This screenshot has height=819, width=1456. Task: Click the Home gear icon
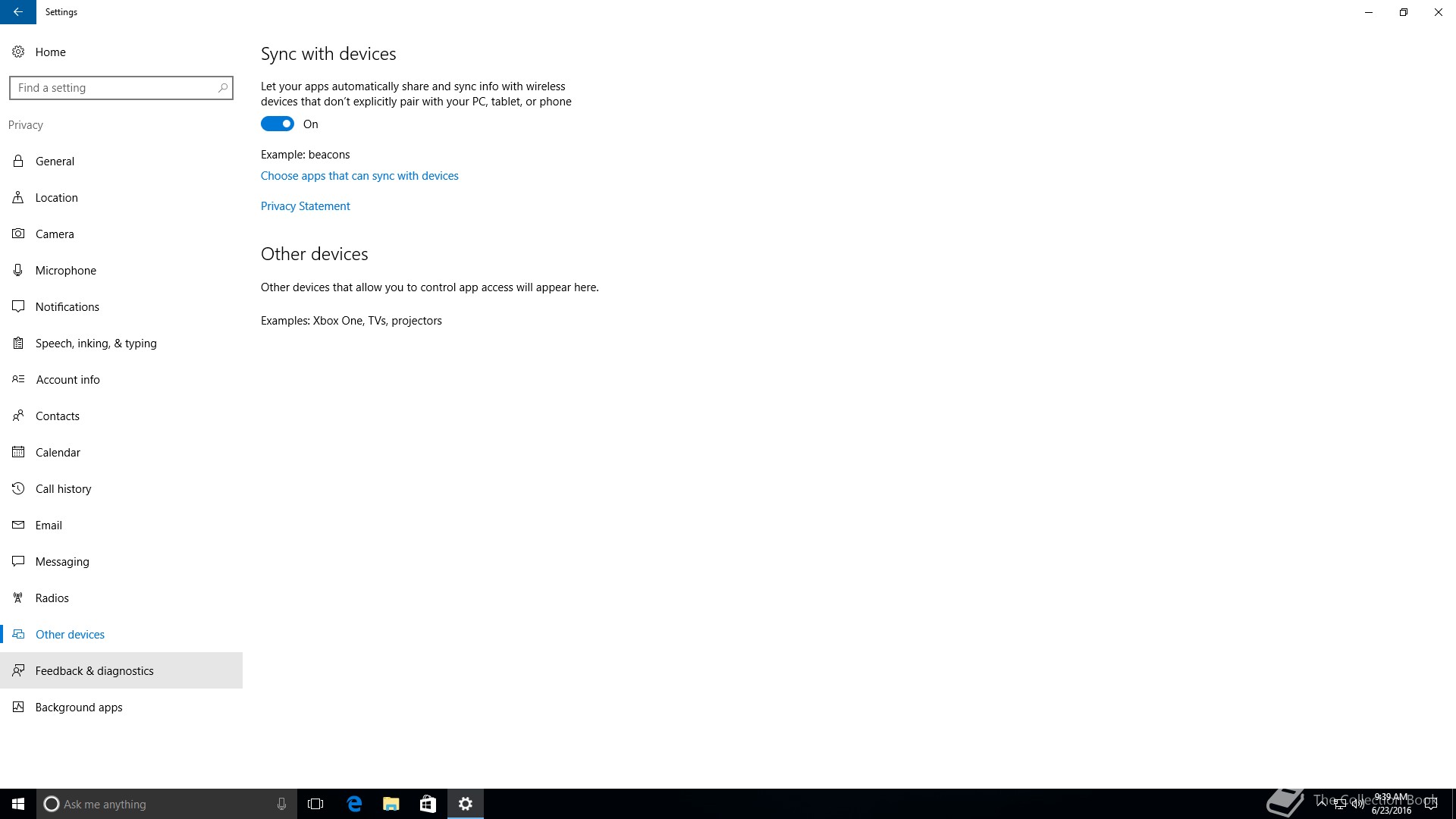[18, 52]
